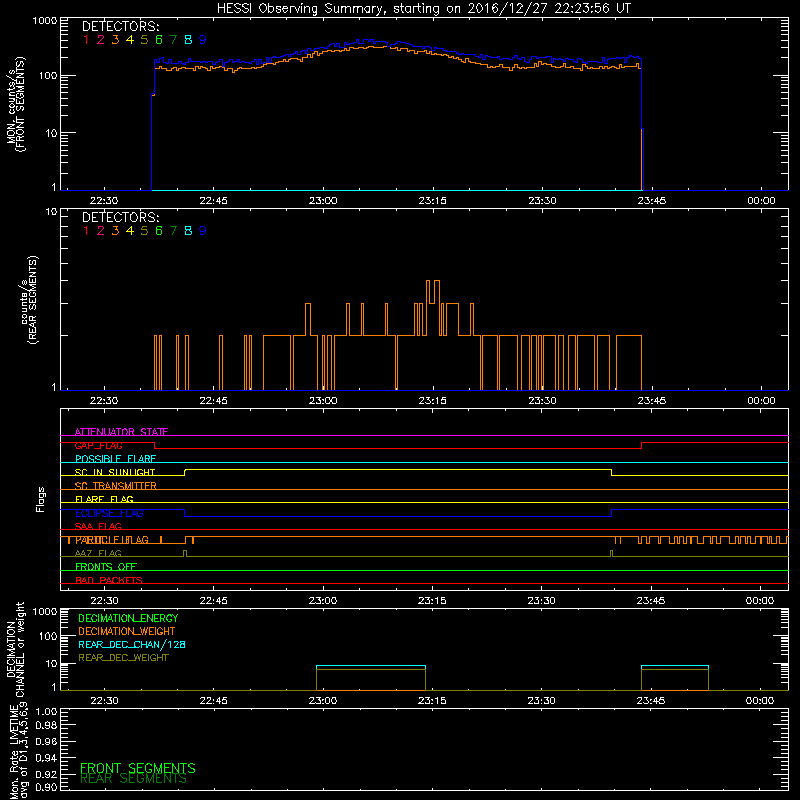
Task: Click the 23:30 tick under the rear segments plot
Action: coord(542,401)
